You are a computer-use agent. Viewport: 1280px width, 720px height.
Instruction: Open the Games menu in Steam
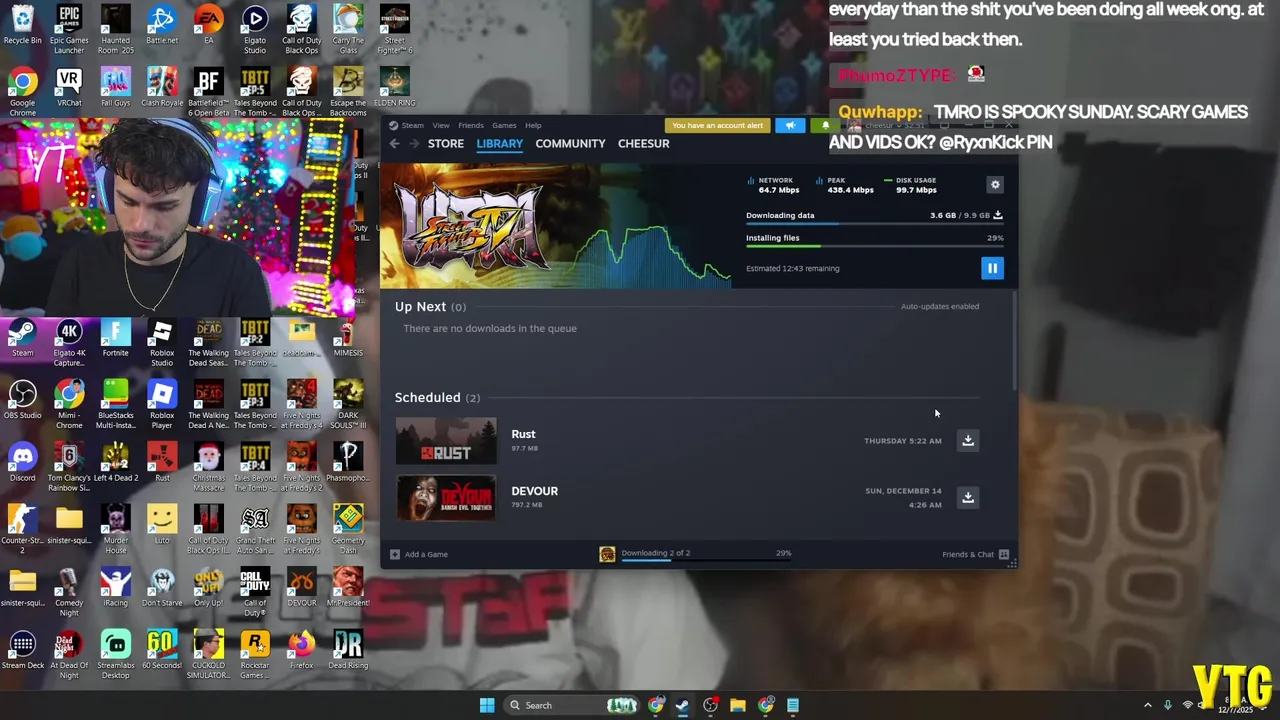tap(504, 125)
